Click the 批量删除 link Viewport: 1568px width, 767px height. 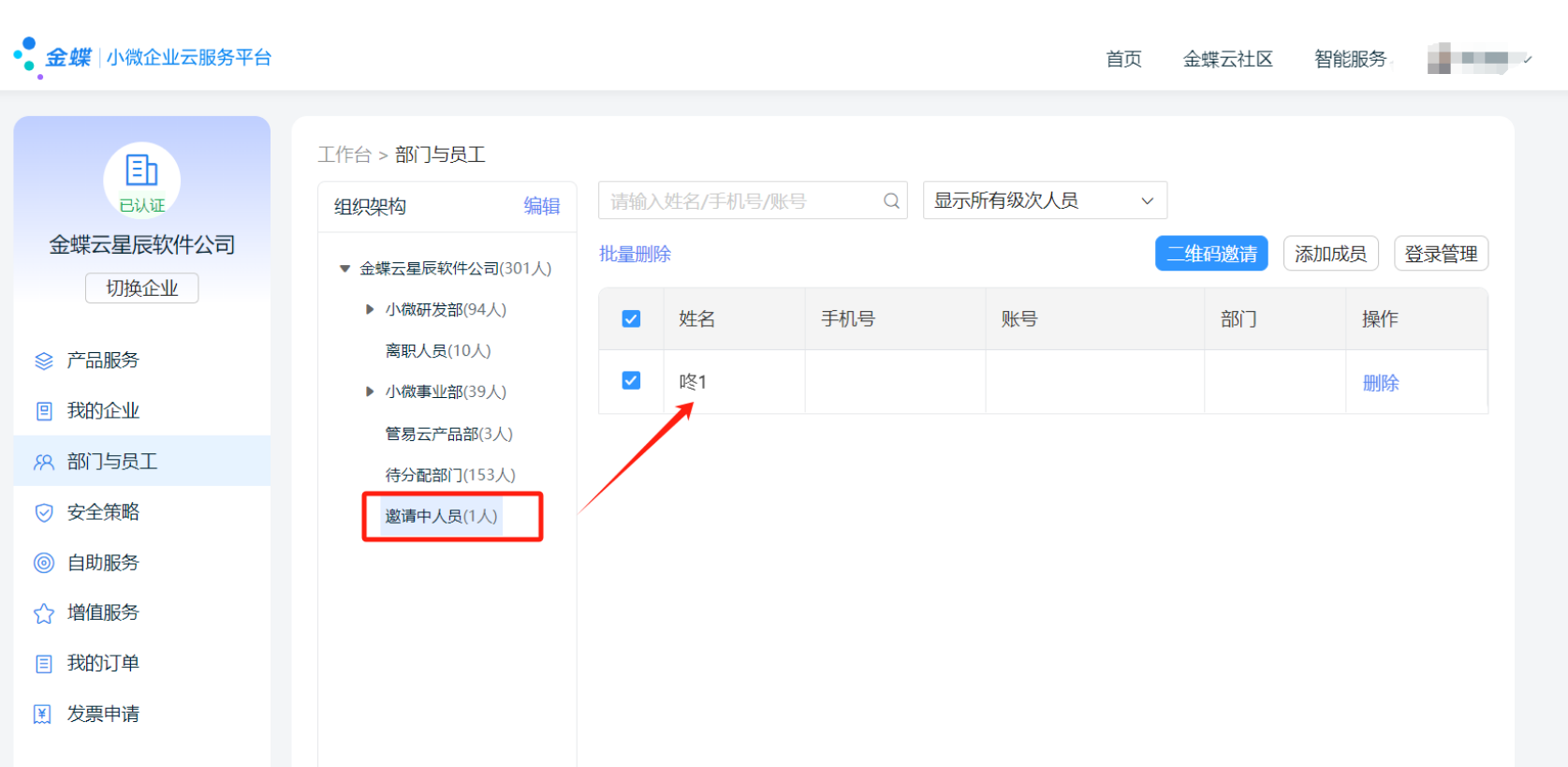point(635,254)
